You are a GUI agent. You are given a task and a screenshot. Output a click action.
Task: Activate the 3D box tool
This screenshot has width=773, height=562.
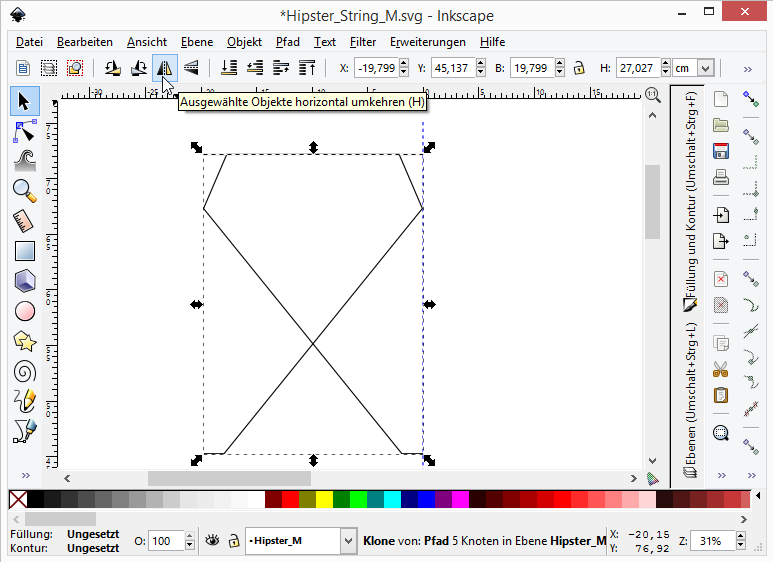(25, 281)
